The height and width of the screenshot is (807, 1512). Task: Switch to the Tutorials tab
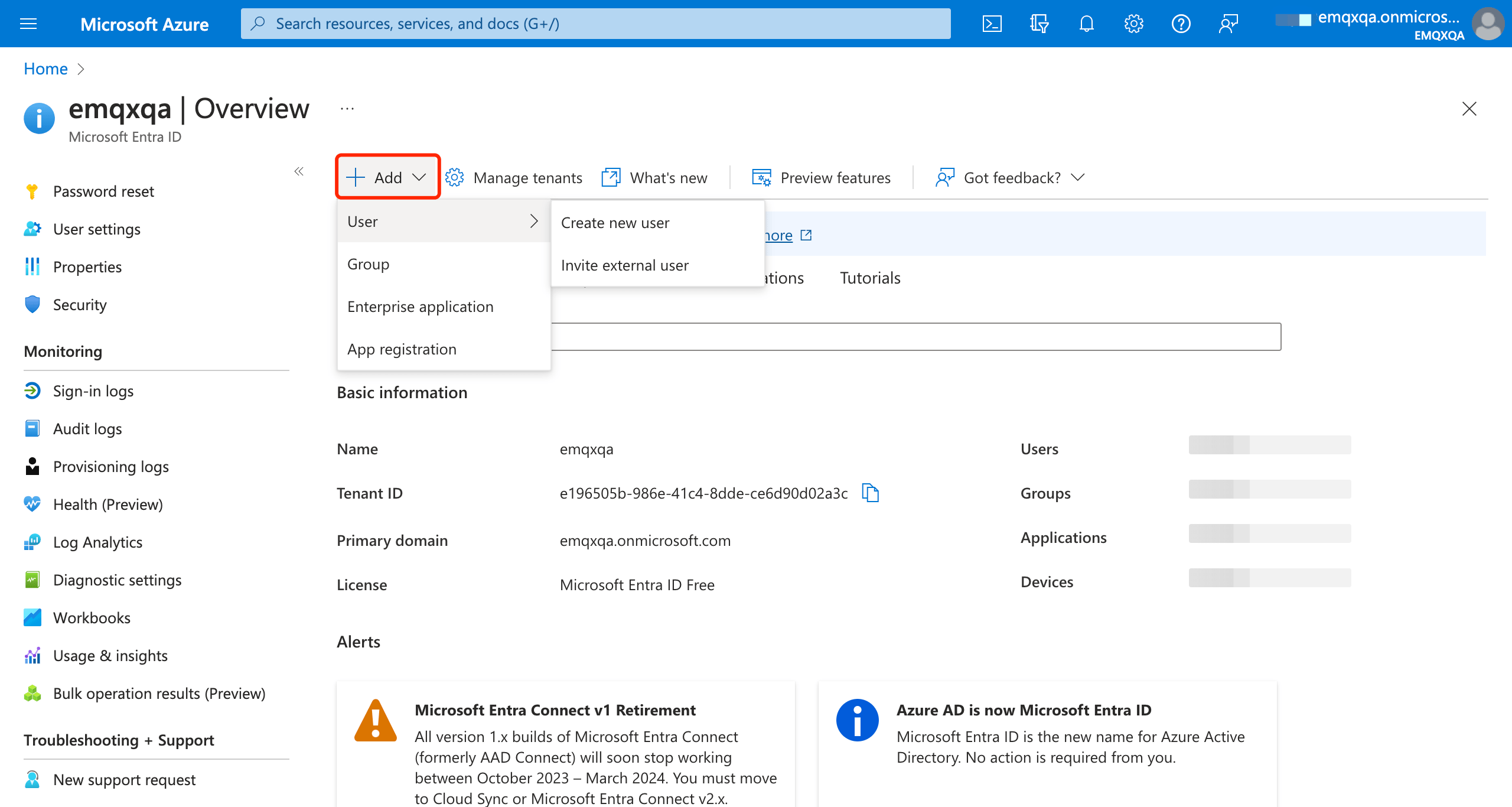pos(869,278)
